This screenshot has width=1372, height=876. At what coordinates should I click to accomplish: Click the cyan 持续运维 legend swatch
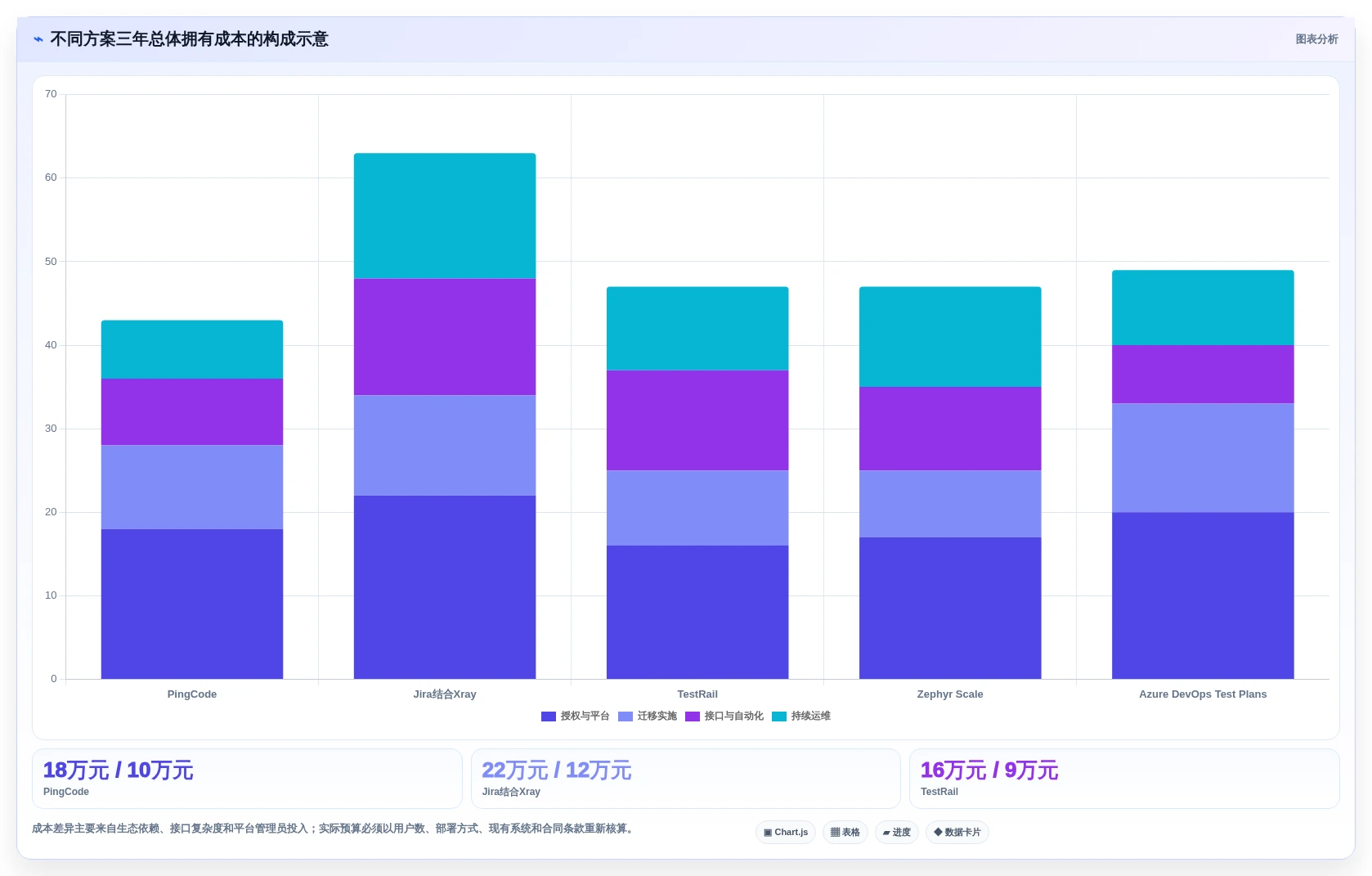[779, 717]
